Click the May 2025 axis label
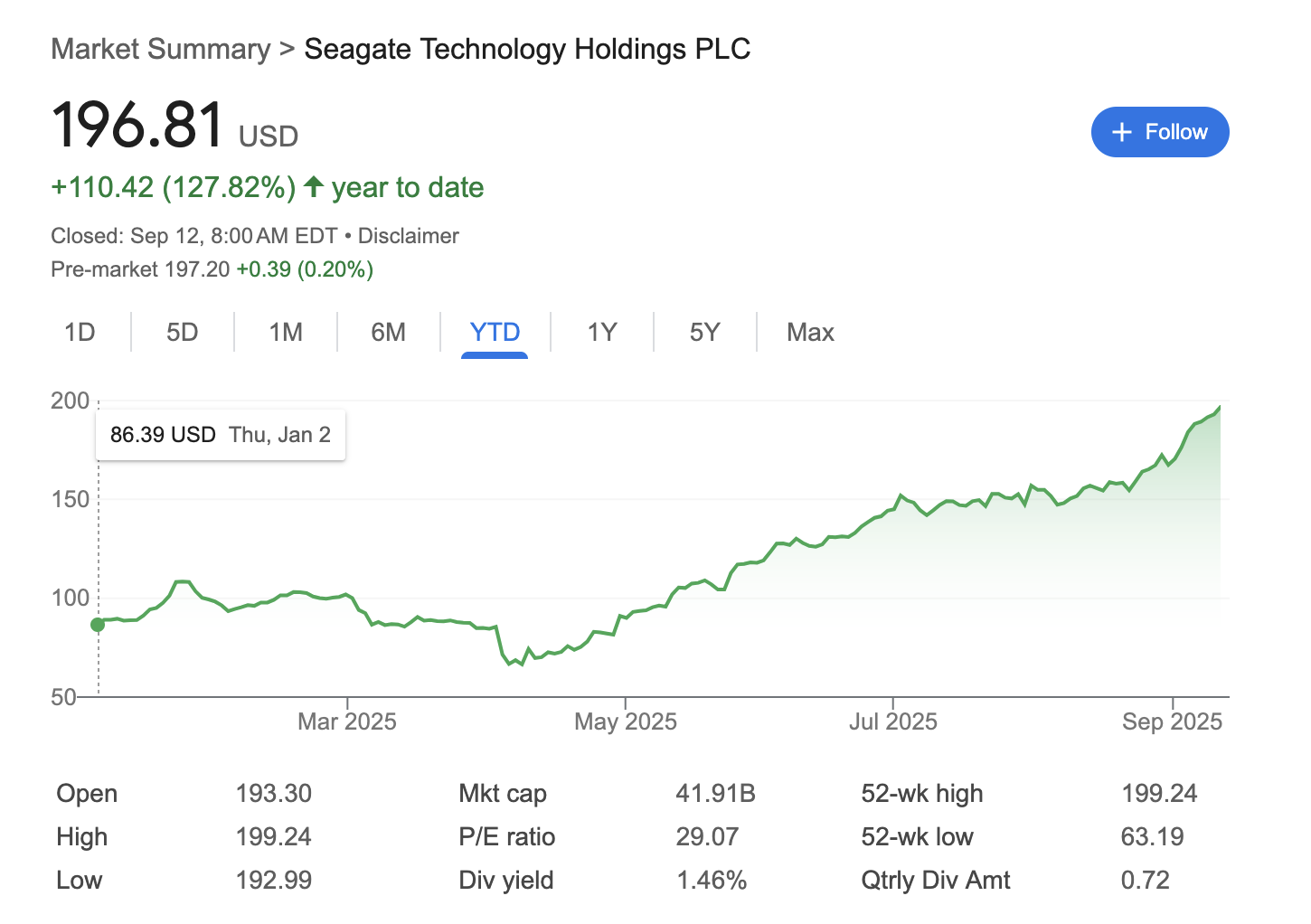Image resolution: width=1311 pixels, height=924 pixels. (x=626, y=721)
